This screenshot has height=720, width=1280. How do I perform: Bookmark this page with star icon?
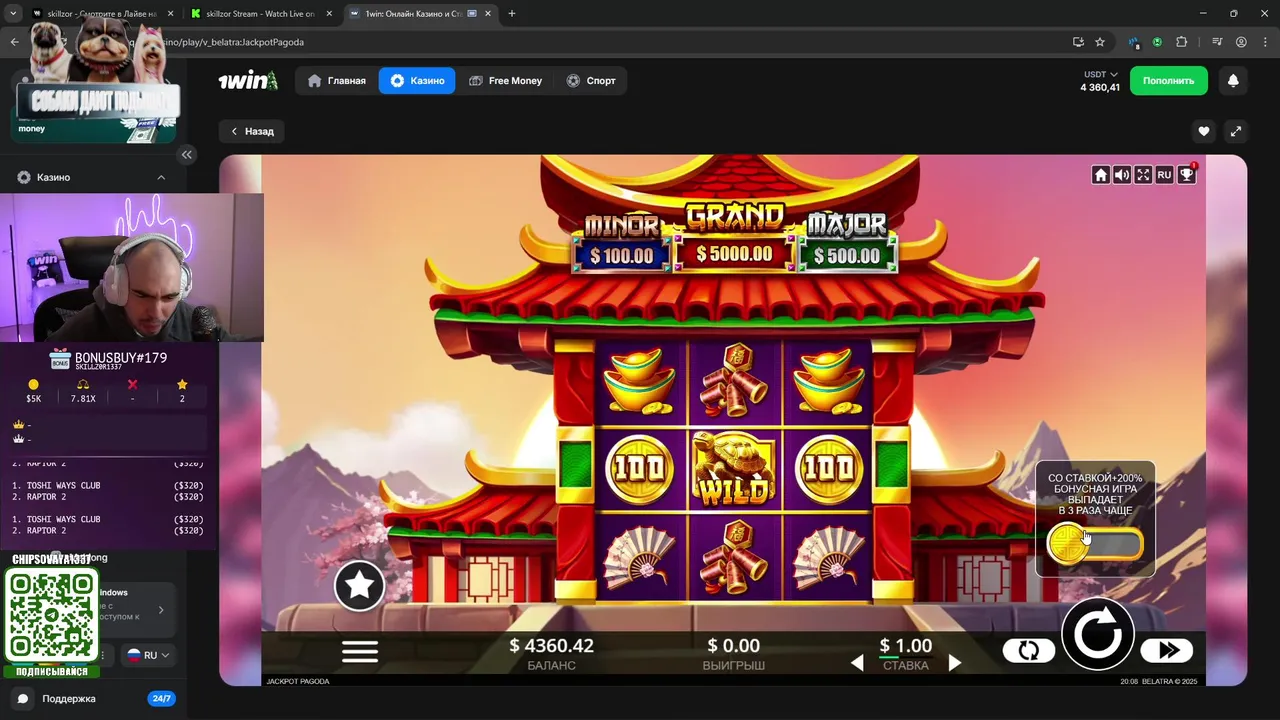tap(1100, 42)
